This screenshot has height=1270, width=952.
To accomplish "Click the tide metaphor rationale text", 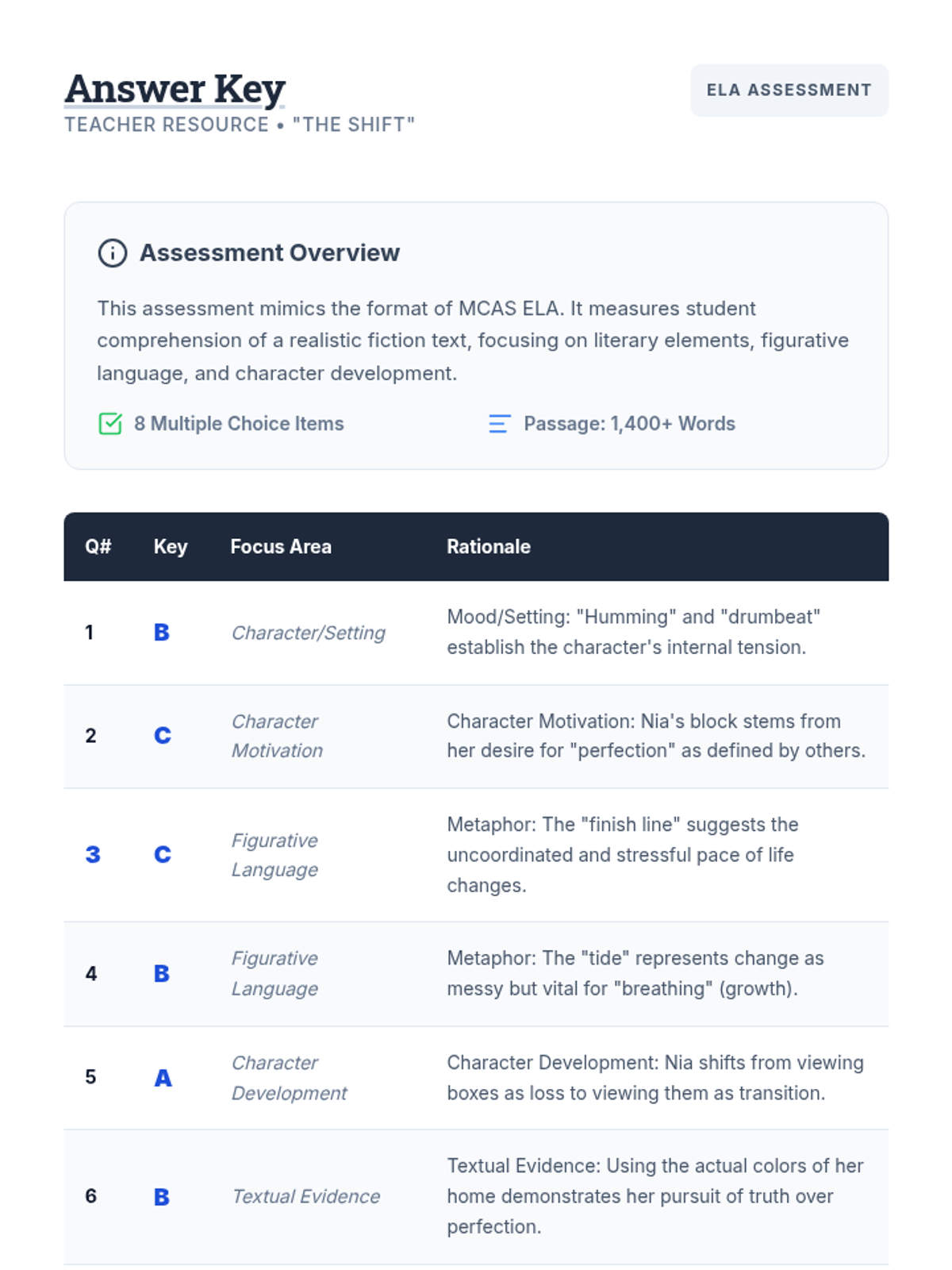I will (635, 973).
